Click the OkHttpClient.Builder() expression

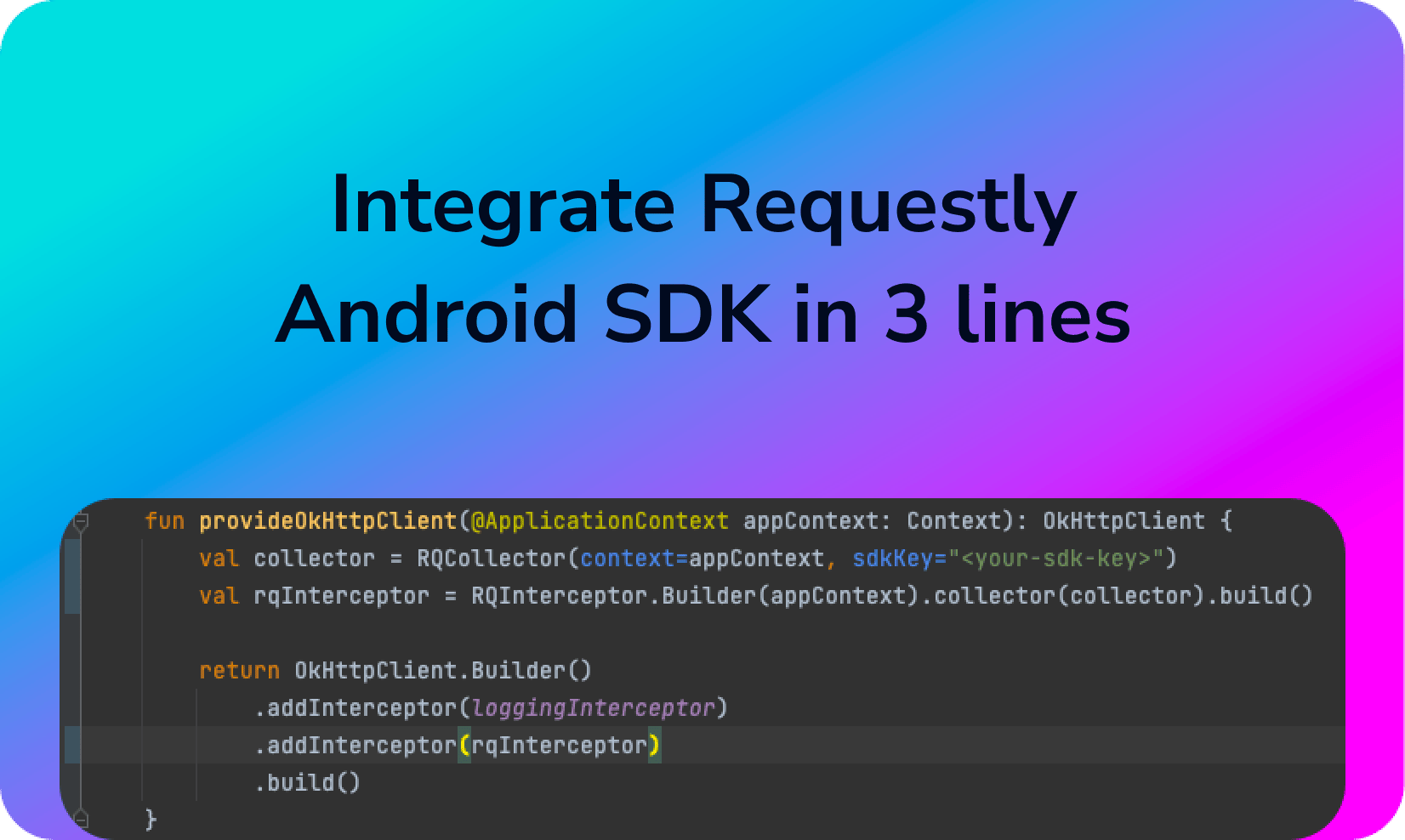(x=443, y=671)
